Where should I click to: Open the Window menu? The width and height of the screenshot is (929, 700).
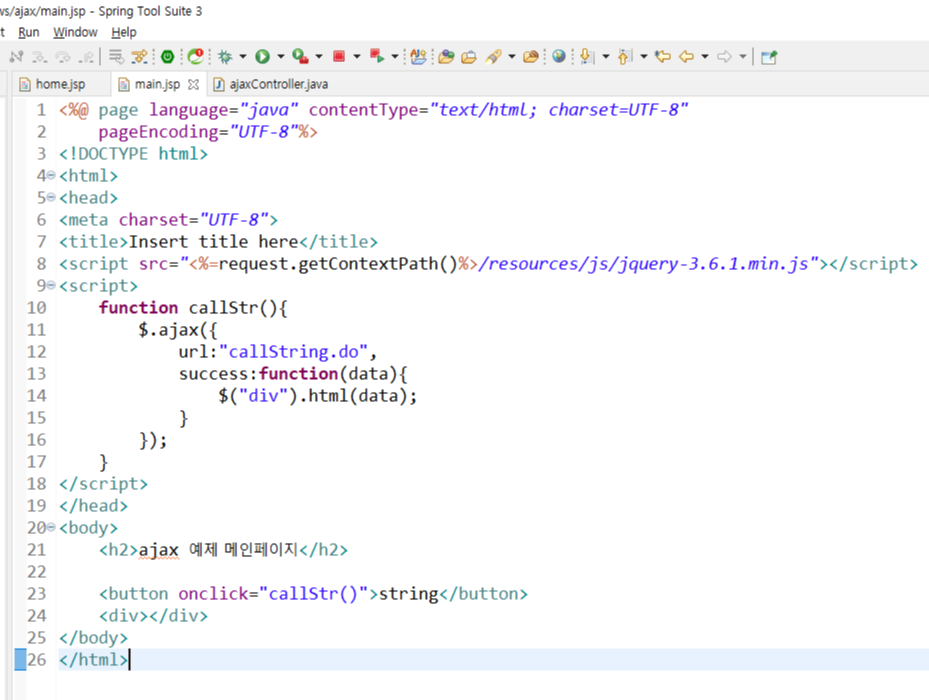tap(75, 33)
